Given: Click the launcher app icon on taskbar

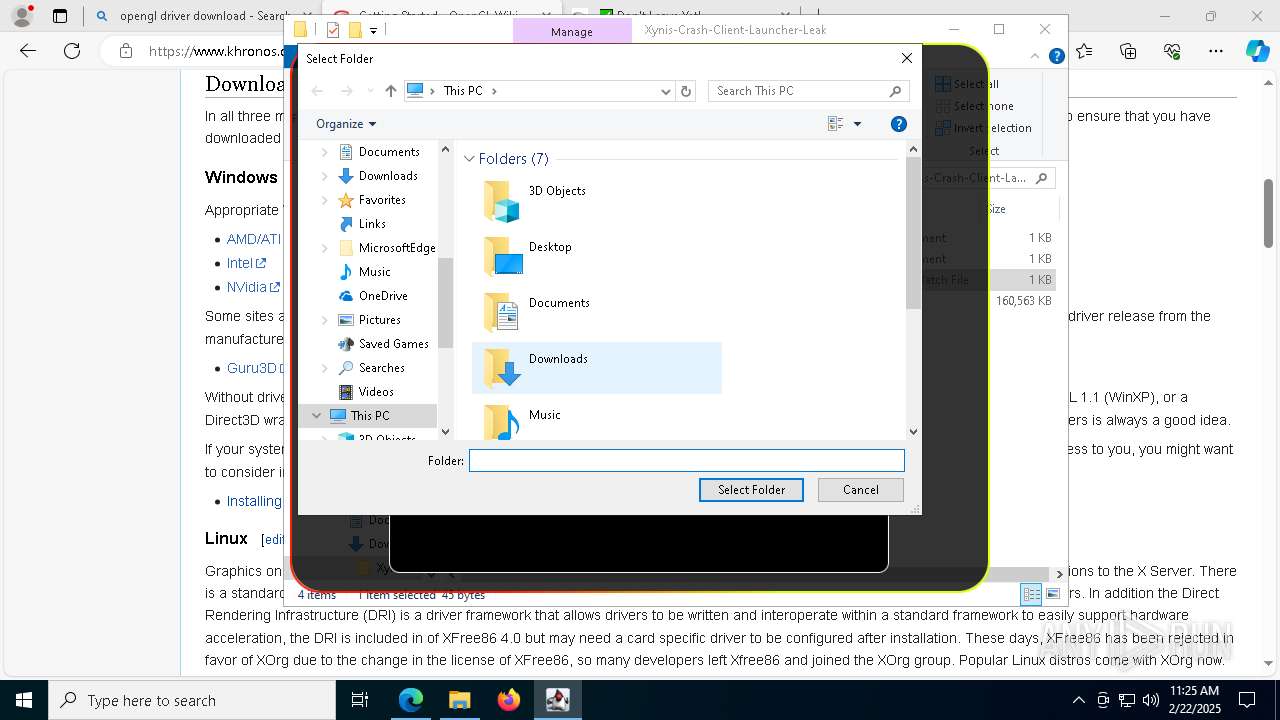Looking at the screenshot, I should coord(558,700).
